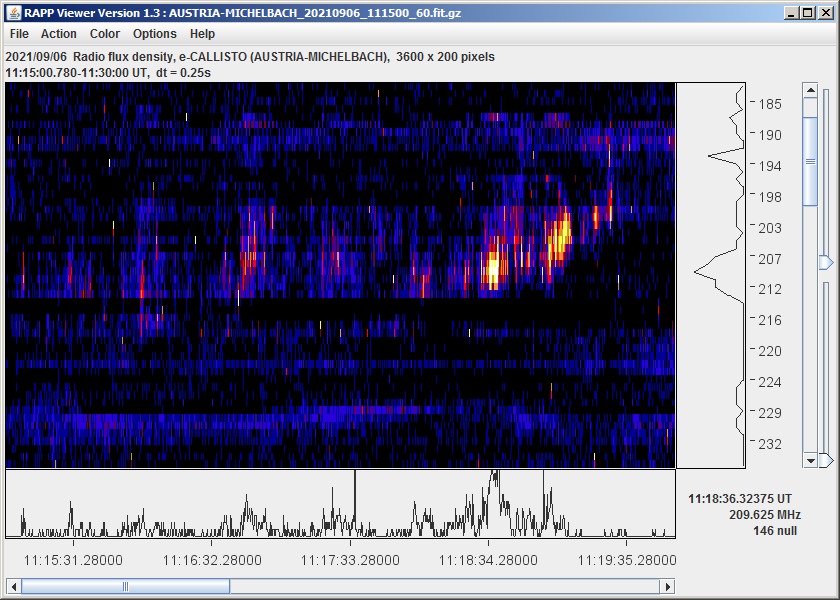This screenshot has height=600, width=840.
Task: Click the 203 frequency axis label
Action: (x=770, y=228)
